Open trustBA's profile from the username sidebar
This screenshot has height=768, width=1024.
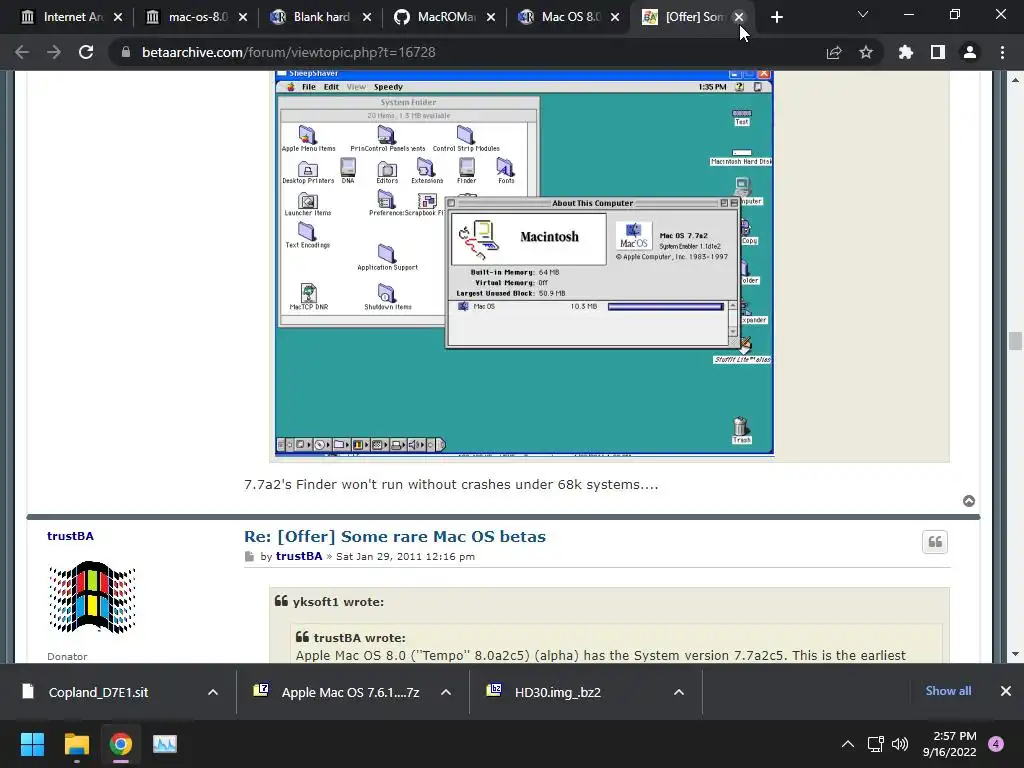pos(71,536)
